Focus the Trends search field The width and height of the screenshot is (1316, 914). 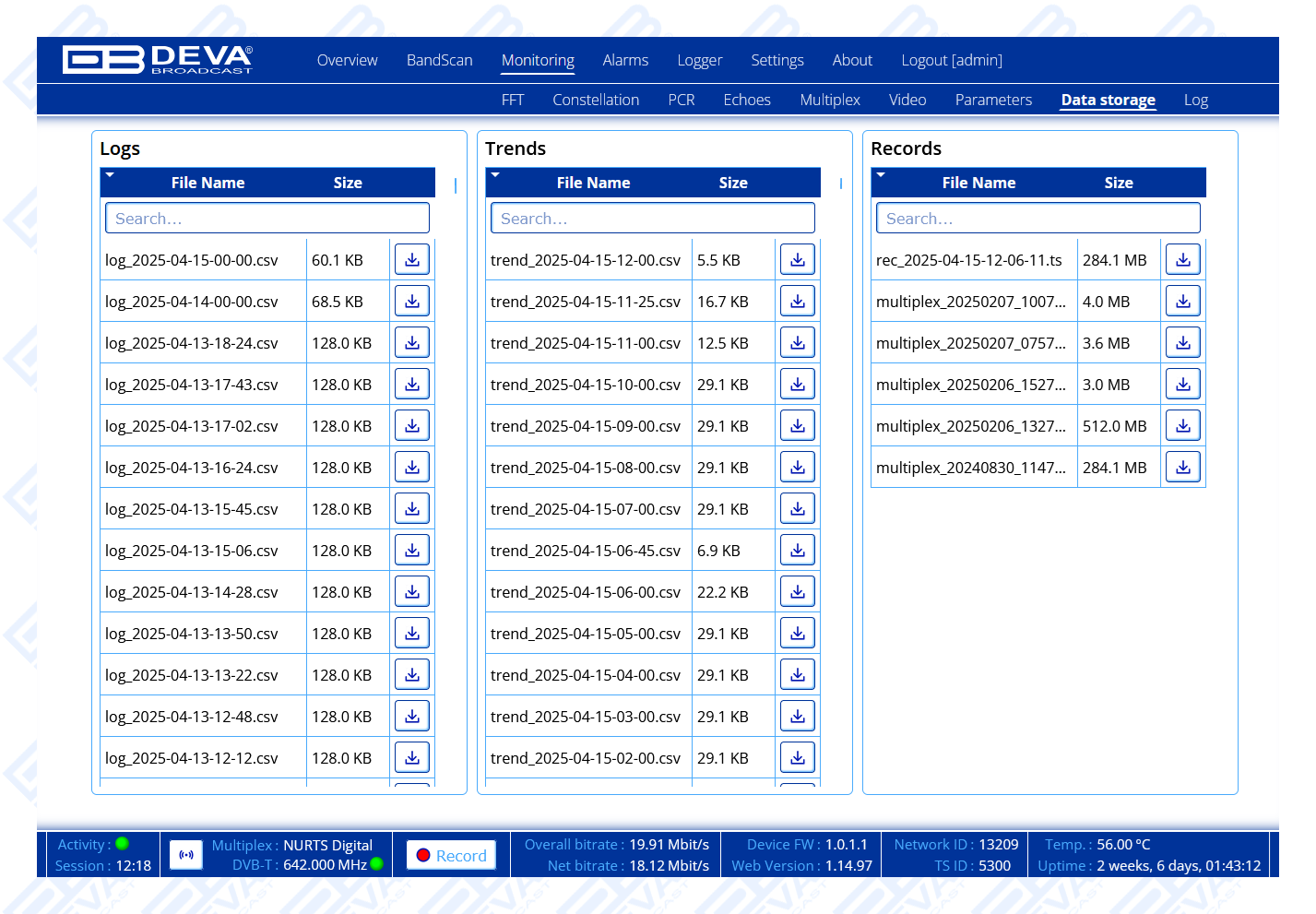click(x=653, y=219)
